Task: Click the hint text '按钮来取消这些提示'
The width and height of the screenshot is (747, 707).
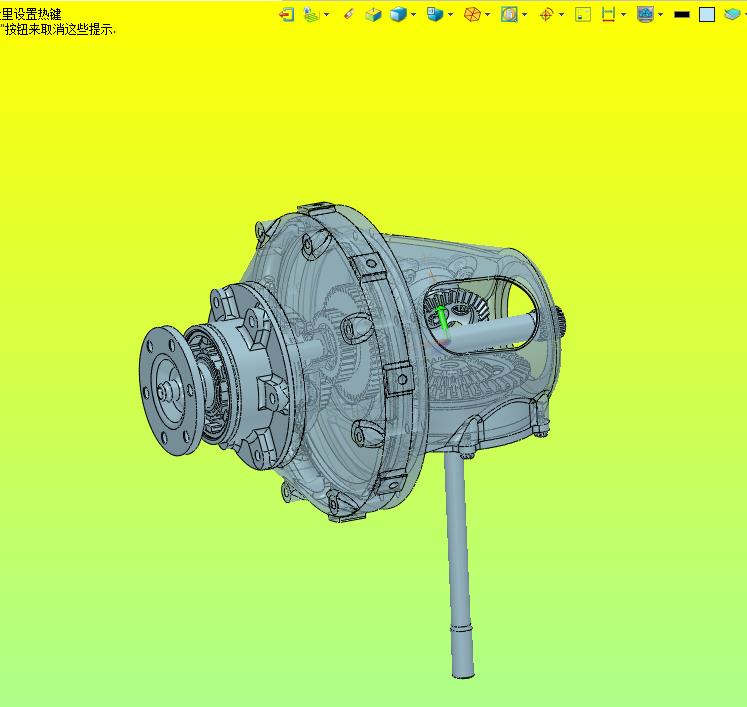Action: pyautogui.click(x=60, y=30)
